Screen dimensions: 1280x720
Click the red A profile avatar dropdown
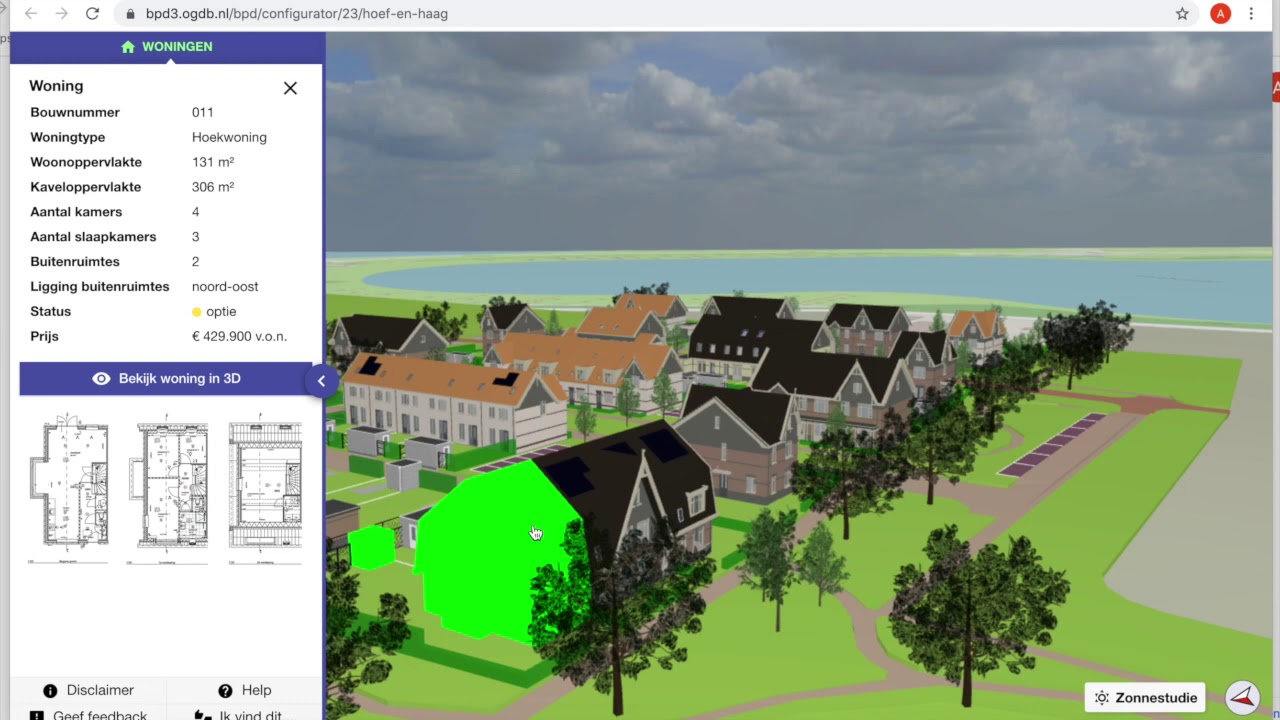click(1219, 13)
